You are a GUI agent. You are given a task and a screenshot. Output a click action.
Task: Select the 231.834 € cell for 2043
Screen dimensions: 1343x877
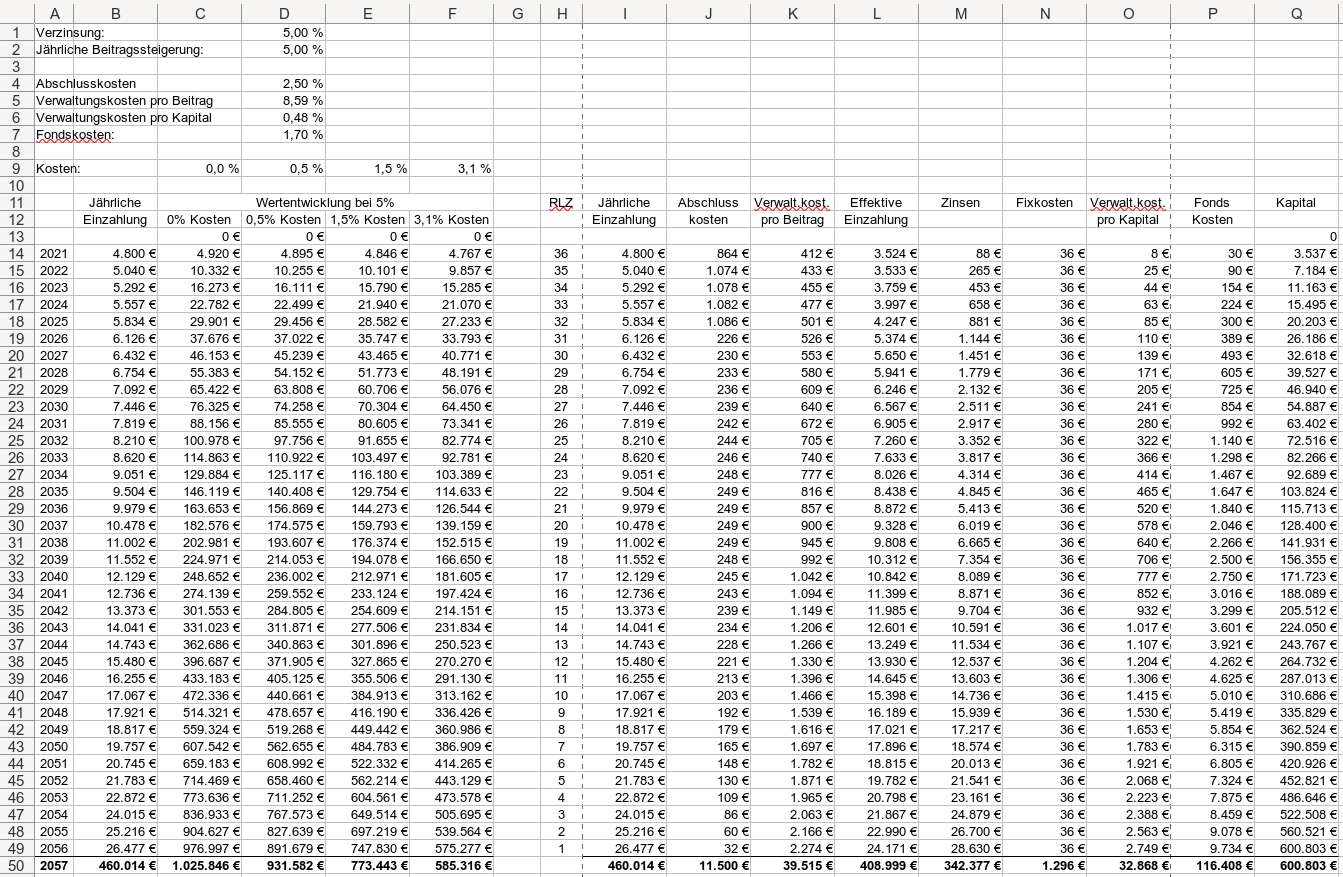tap(451, 627)
